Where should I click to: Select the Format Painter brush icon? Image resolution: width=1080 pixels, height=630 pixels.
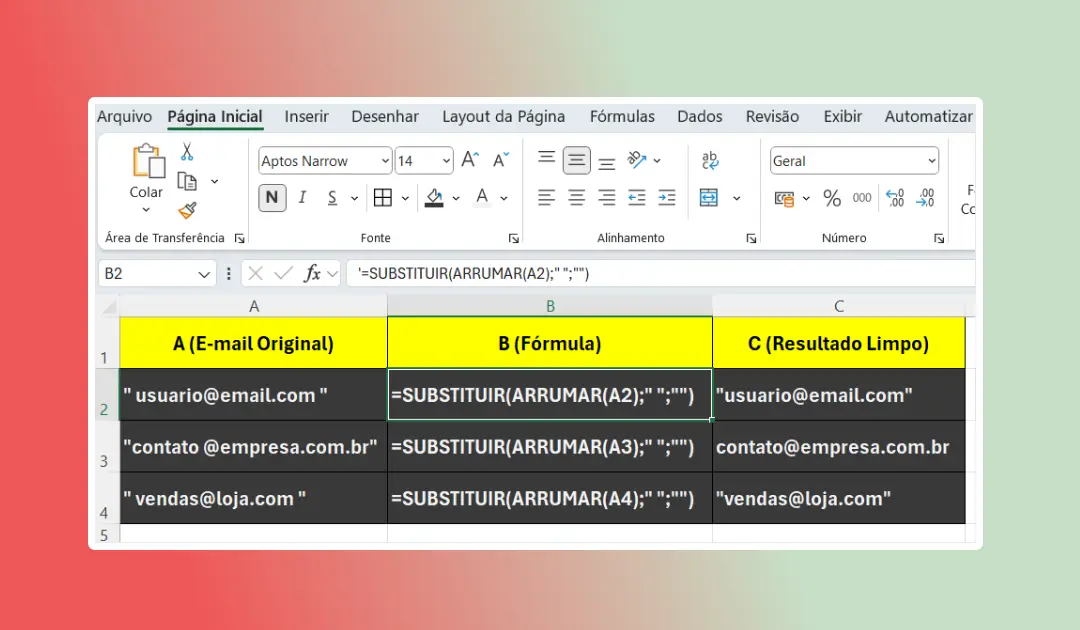[187, 210]
